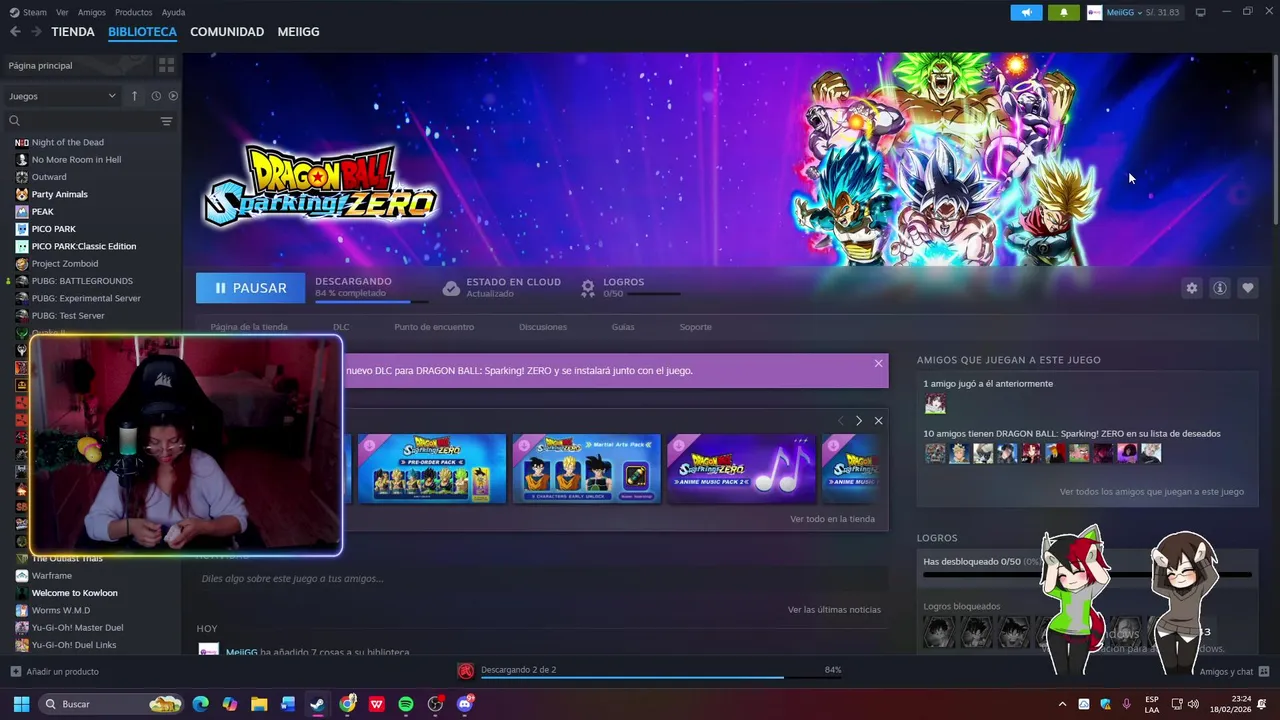Open the Martial Arts Pack DLC thumbnail
1280x720 pixels.
(587, 468)
